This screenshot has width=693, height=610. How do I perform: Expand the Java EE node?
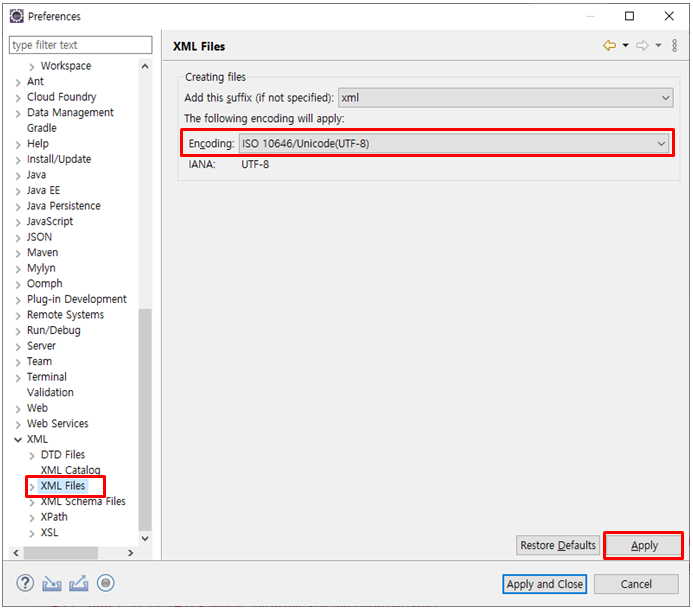coord(18,191)
